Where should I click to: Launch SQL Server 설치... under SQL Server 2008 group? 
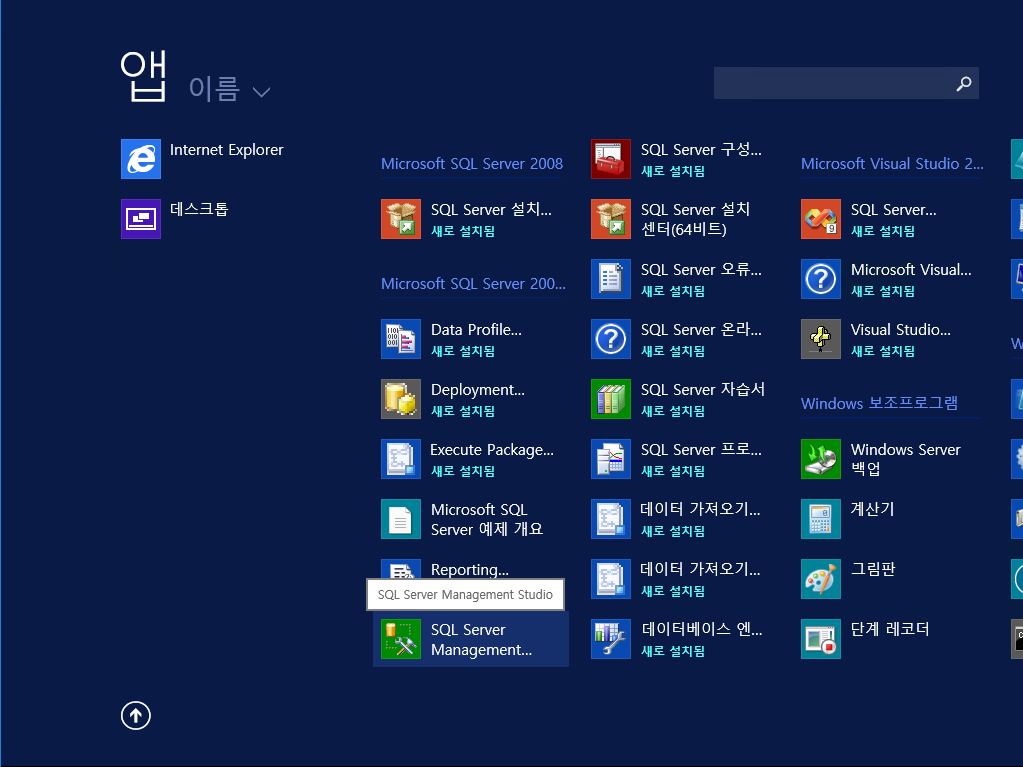401,218
